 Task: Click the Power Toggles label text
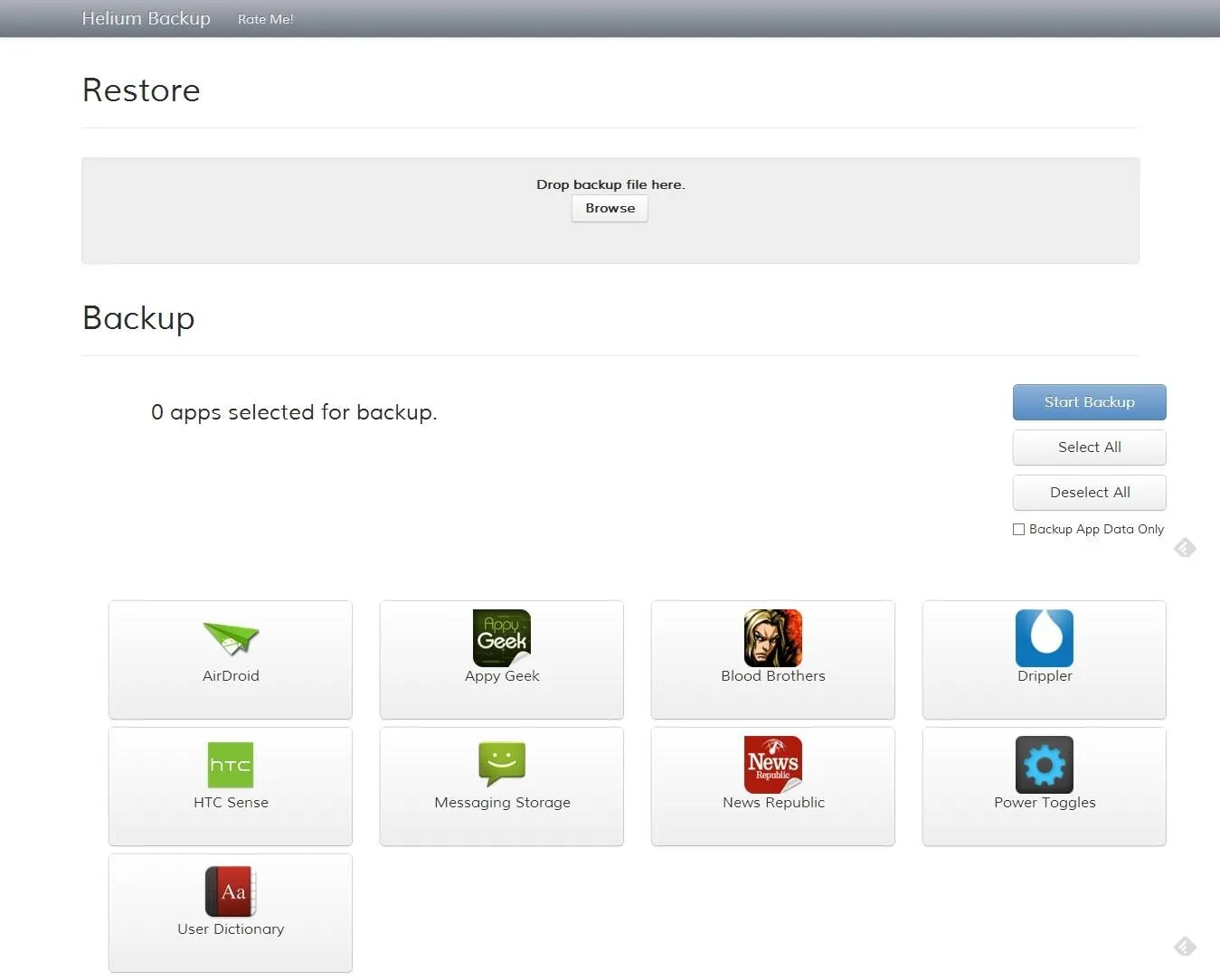[x=1045, y=803]
